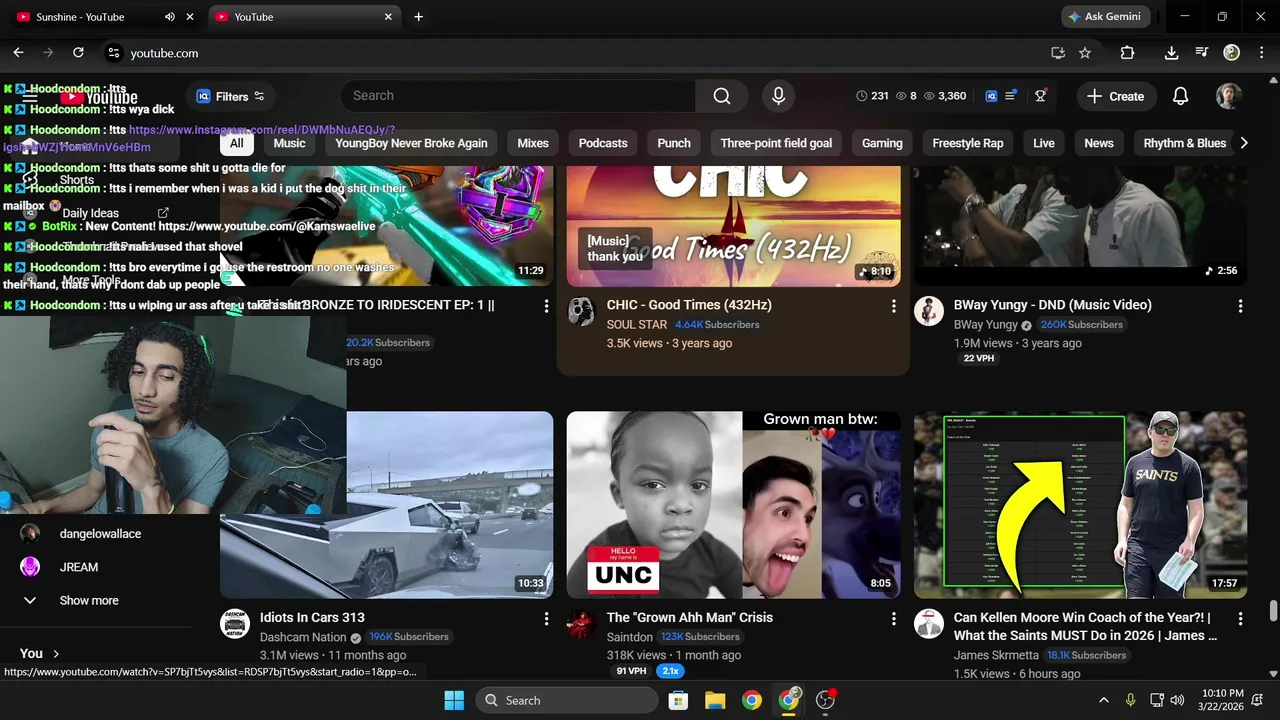The height and width of the screenshot is (720, 1280).
Task: Reload the page
Action: coord(78,53)
